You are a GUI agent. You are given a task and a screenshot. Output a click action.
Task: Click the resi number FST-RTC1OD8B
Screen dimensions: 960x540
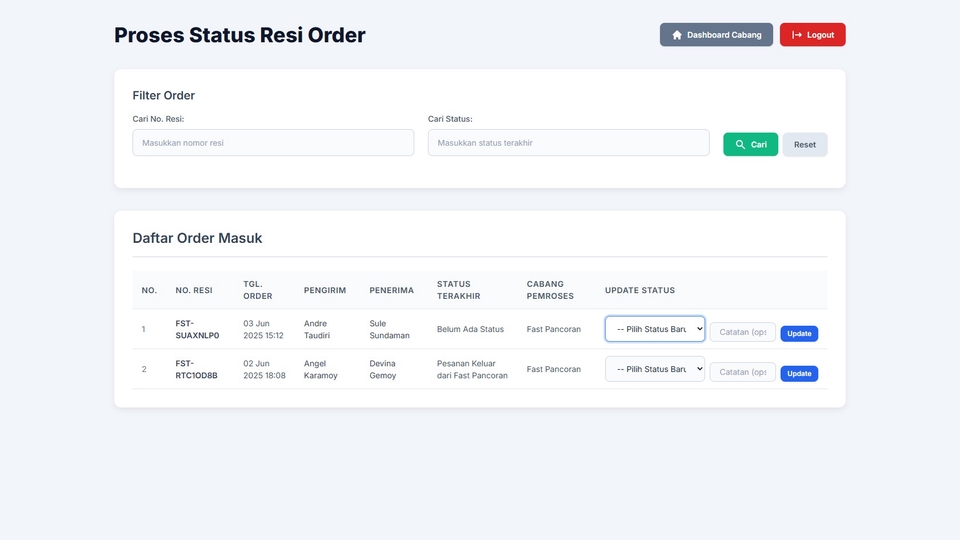click(x=197, y=369)
